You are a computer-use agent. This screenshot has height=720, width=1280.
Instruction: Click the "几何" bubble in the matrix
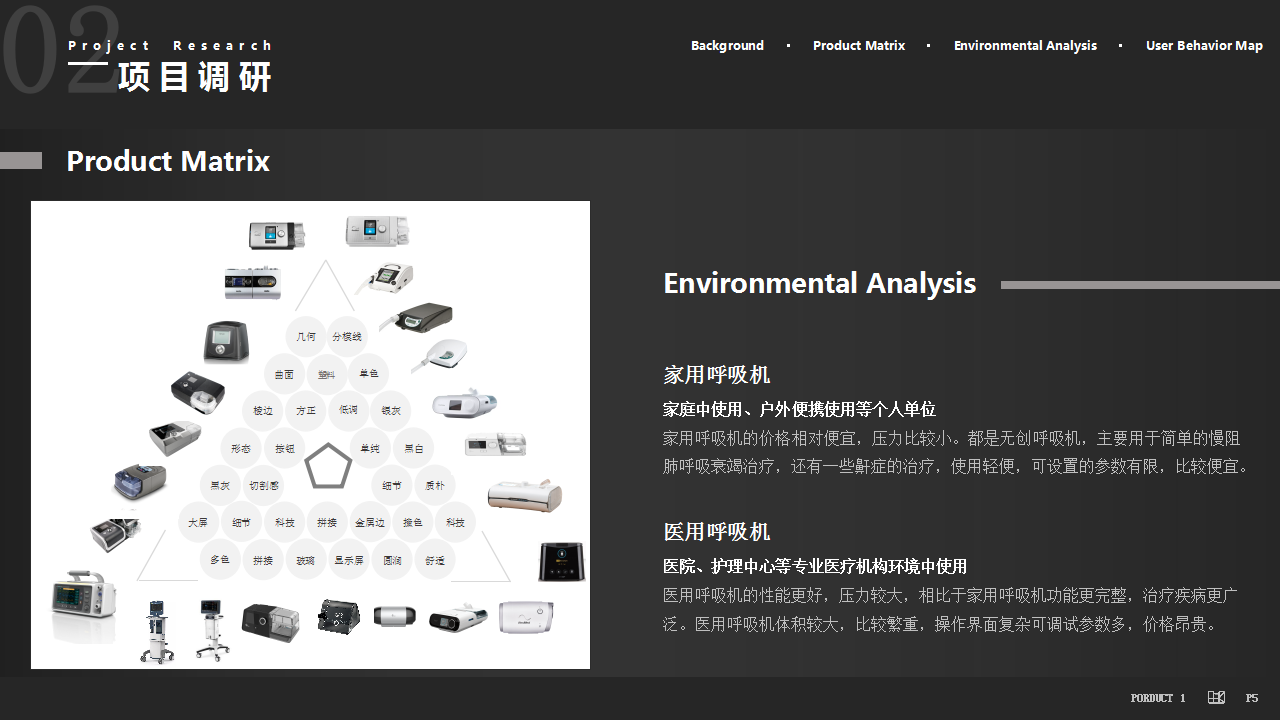click(x=306, y=335)
